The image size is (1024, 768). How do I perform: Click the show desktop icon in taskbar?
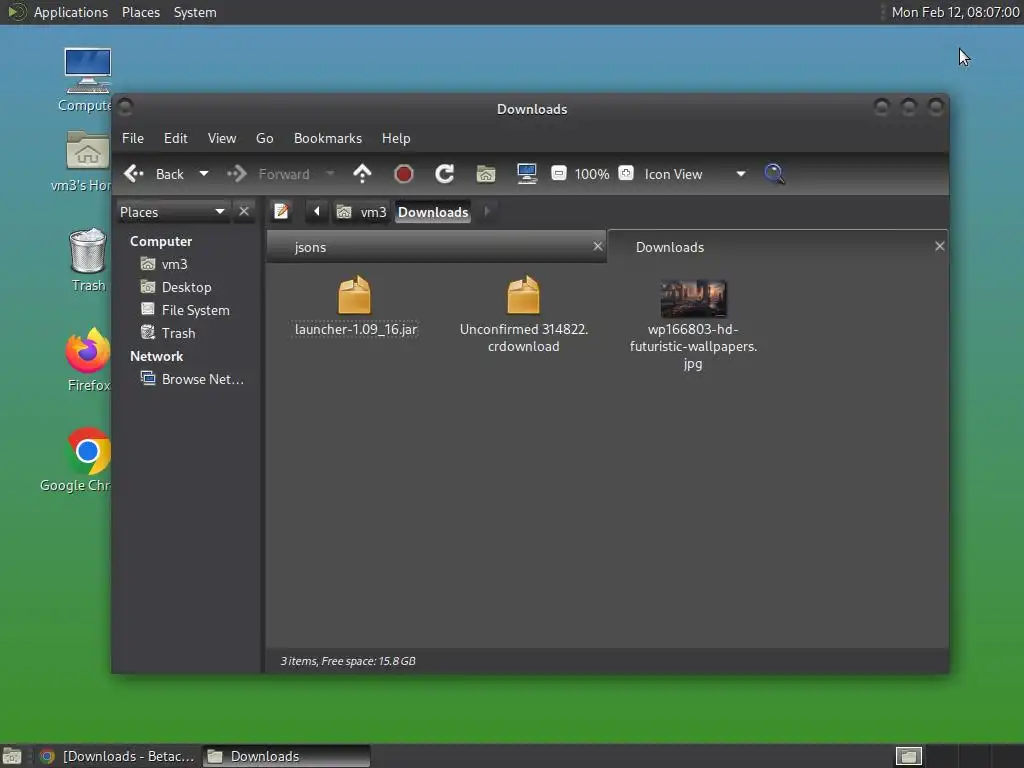point(12,756)
